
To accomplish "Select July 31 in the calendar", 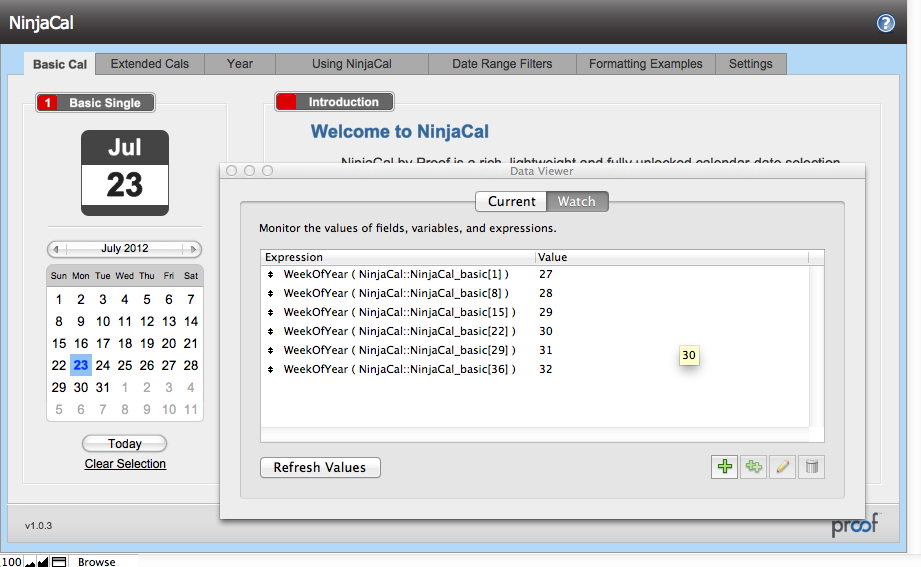I will [103, 388].
